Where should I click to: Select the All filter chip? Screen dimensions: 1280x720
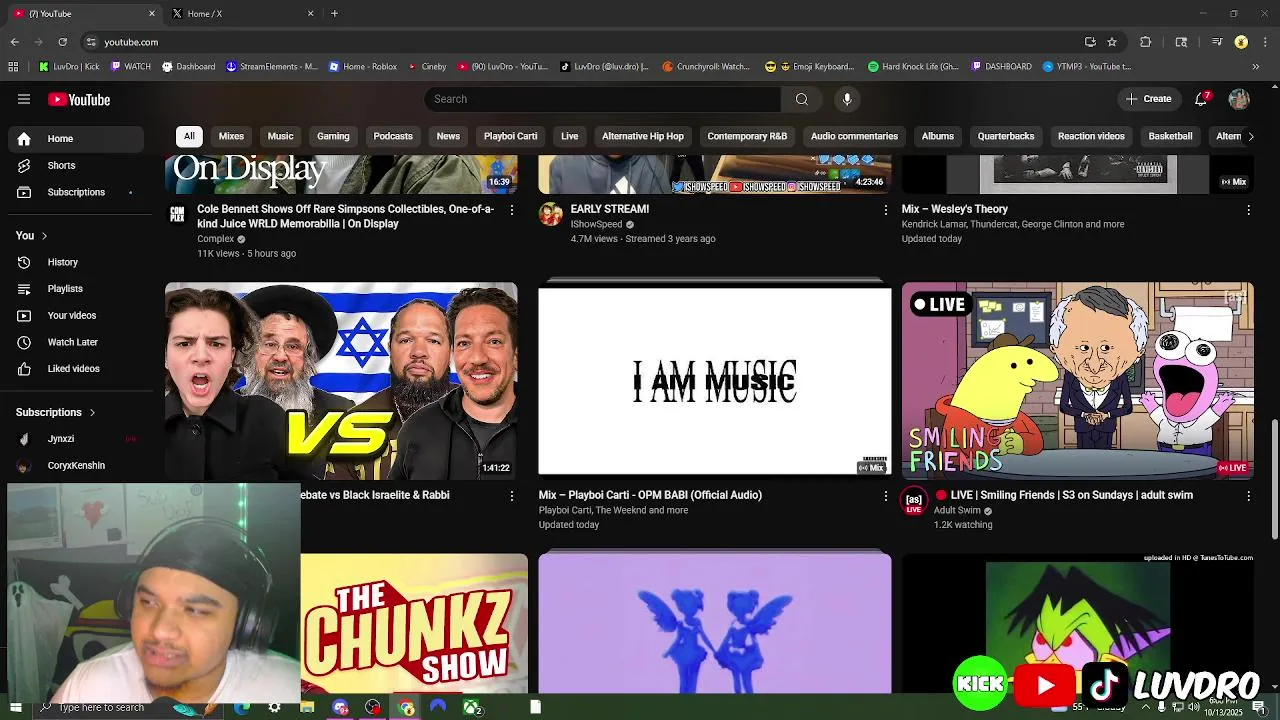pyautogui.click(x=189, y=136)
